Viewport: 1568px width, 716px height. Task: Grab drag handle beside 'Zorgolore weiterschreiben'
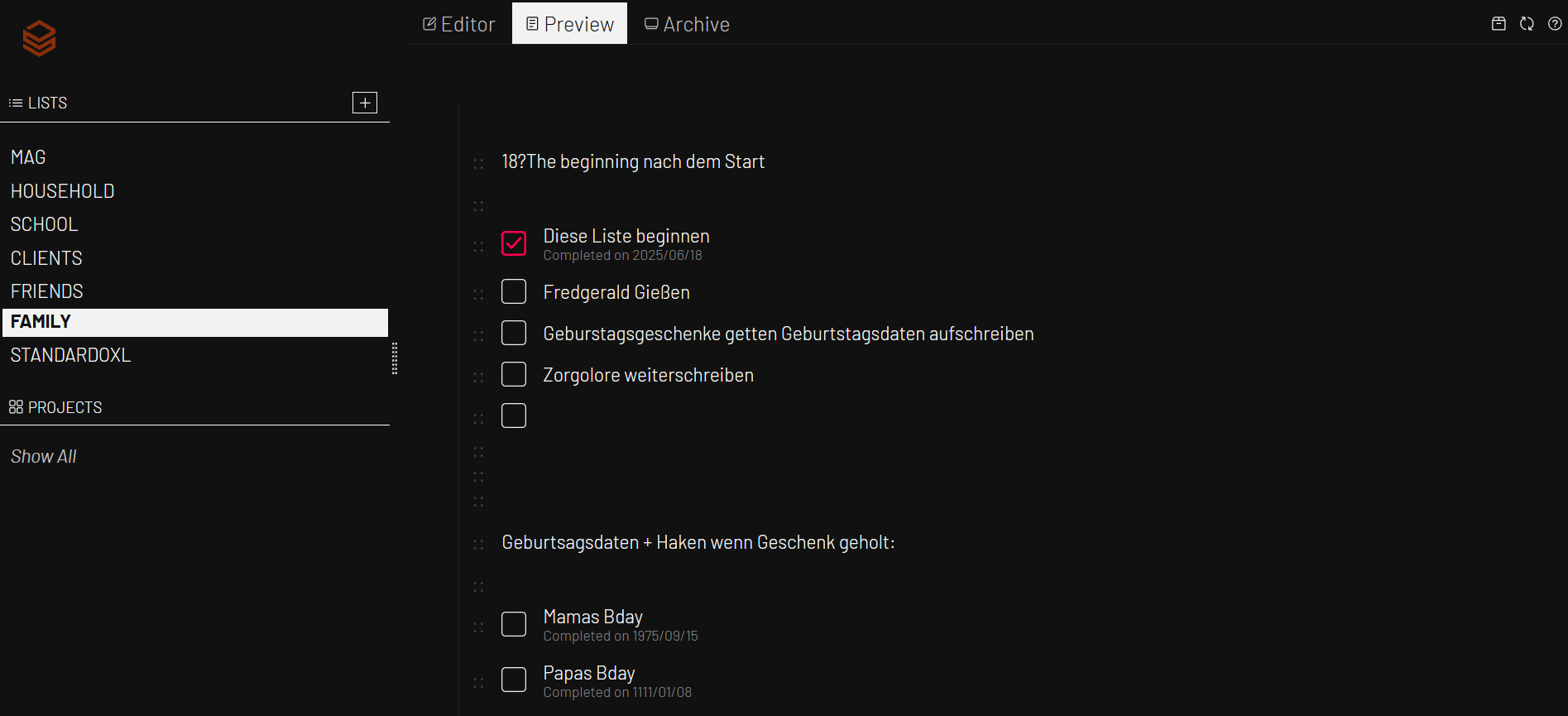click(x=478, y=377)
